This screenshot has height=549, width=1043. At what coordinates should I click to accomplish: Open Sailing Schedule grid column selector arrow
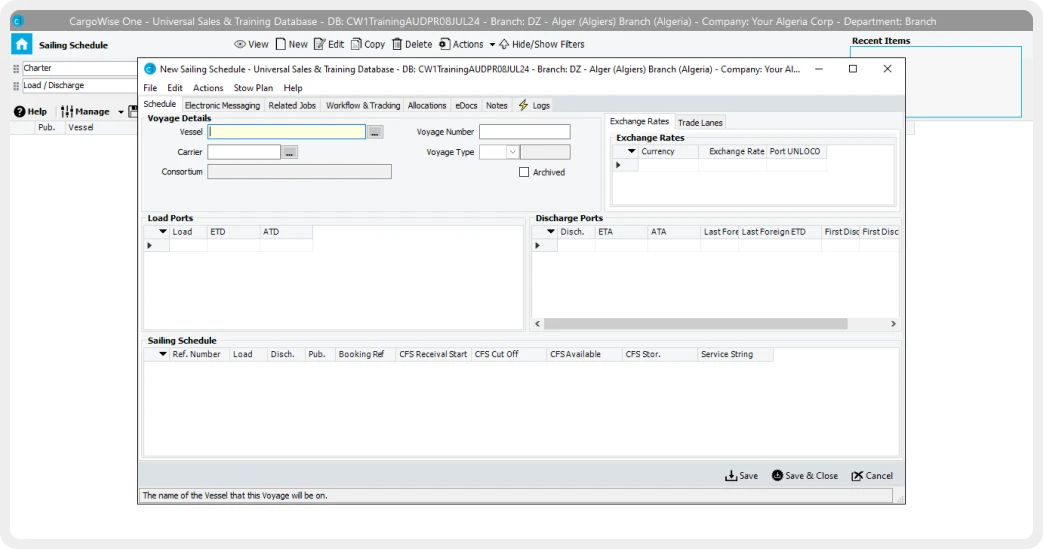click(162, 355)
